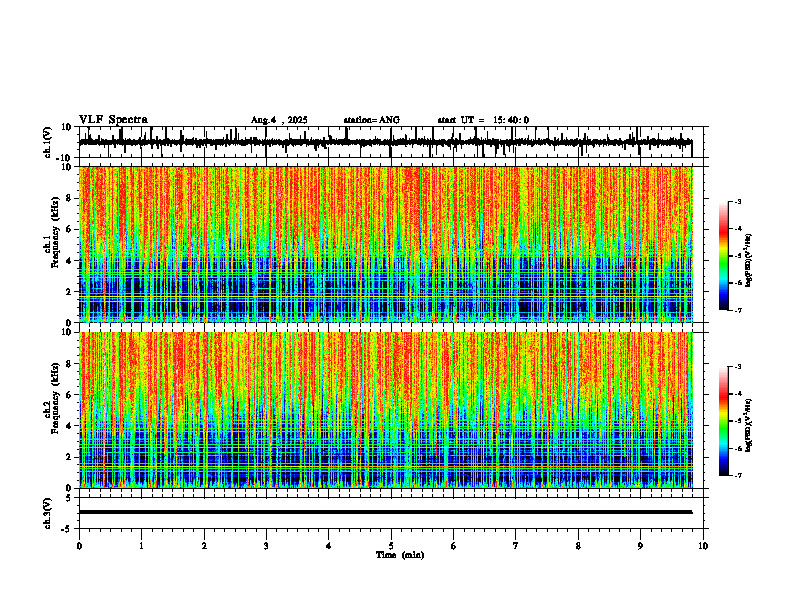Viewport: 792px width, 612px height.
Task: Click the '-3' label on lower color scale
Action: (x=738, y=367)
